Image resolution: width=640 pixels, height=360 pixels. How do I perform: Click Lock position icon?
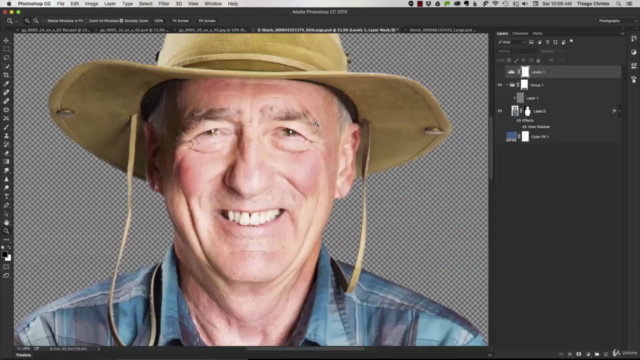pos(524,60)
